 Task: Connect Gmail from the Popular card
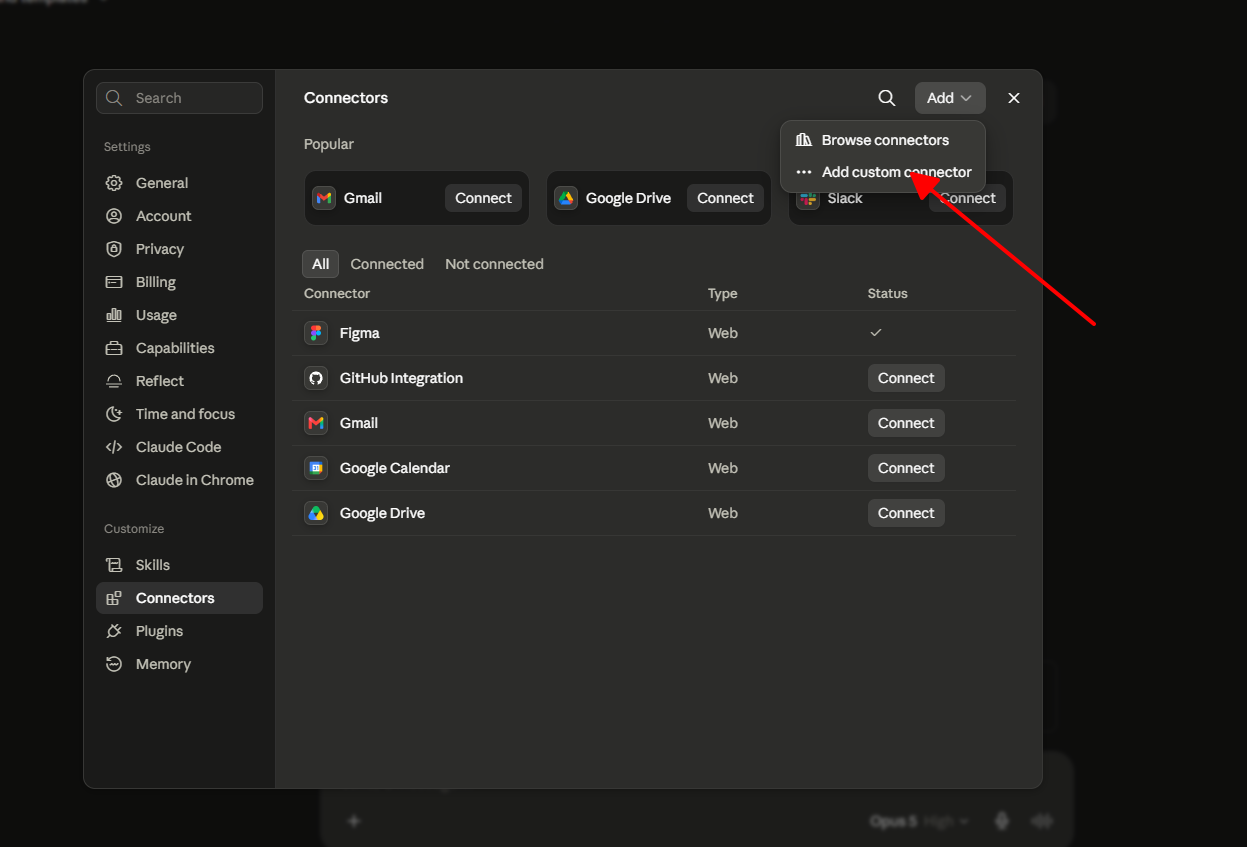tap(483, 198)
